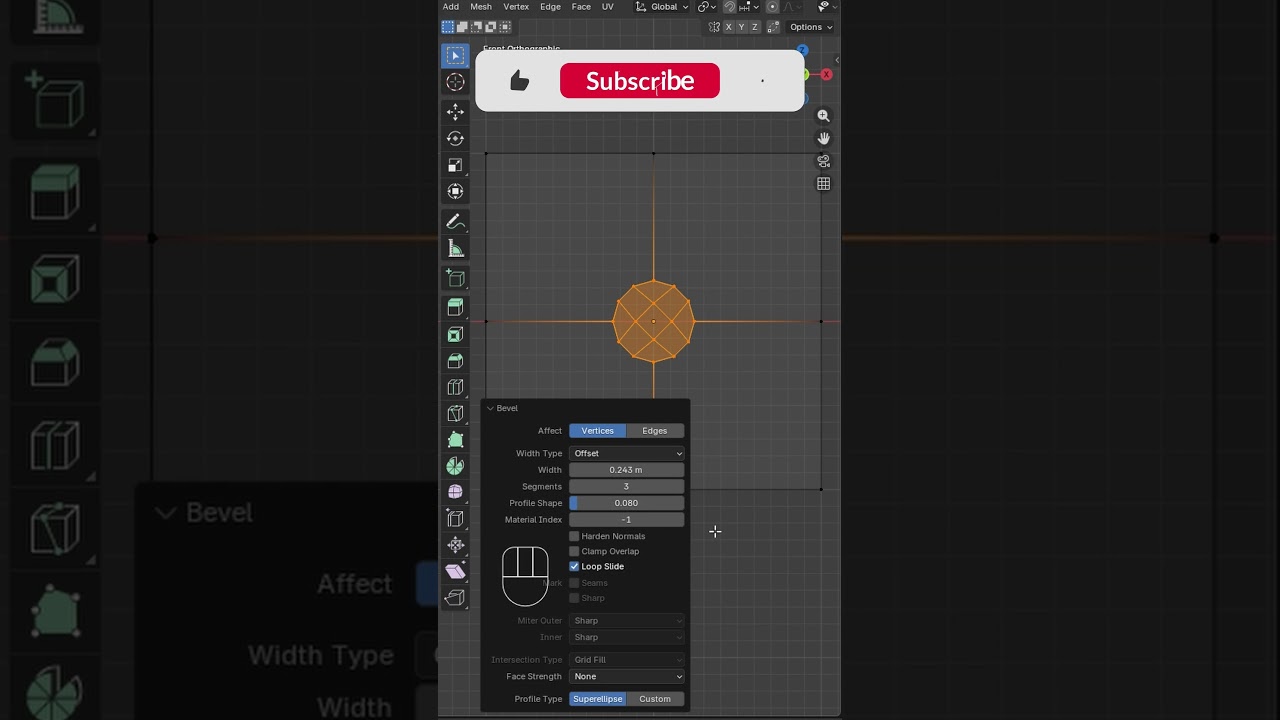The height and width of the screenshot is (720, 1280).
Task: Toggle snapping magnet icon
Action: (730, 7)
